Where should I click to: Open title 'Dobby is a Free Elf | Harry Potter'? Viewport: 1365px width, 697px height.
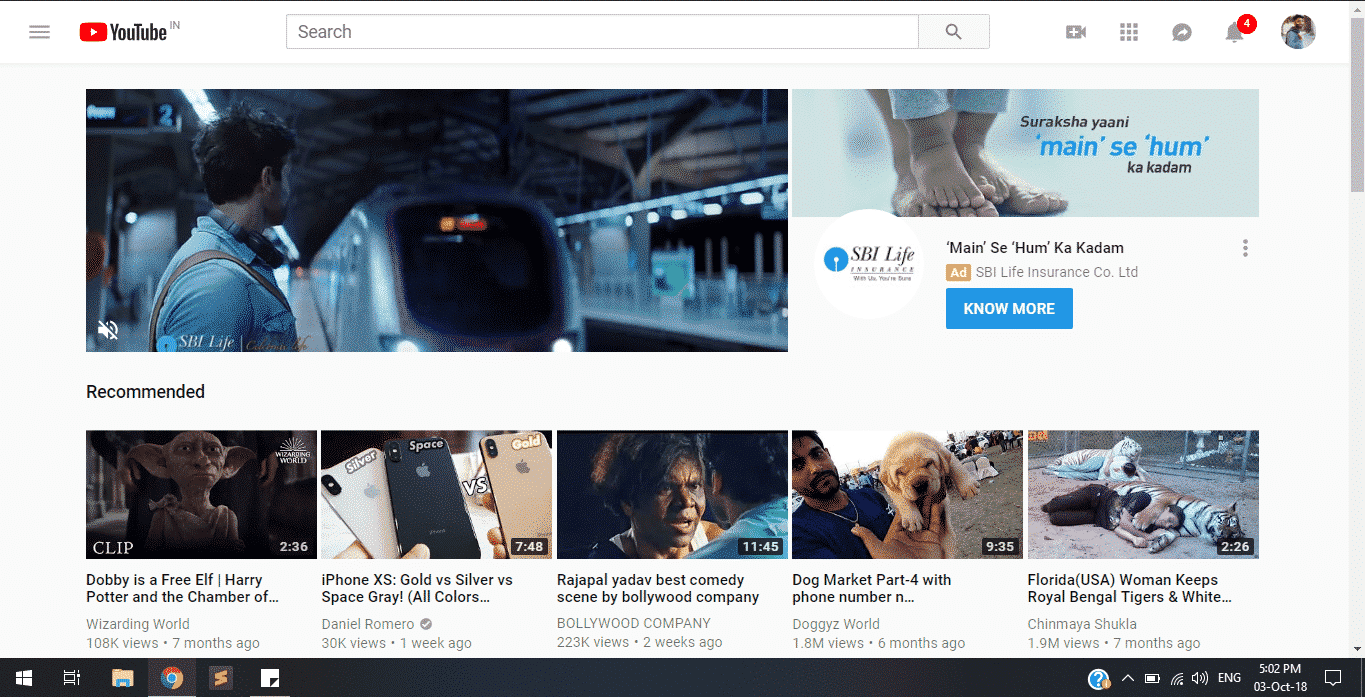[182, 588]
